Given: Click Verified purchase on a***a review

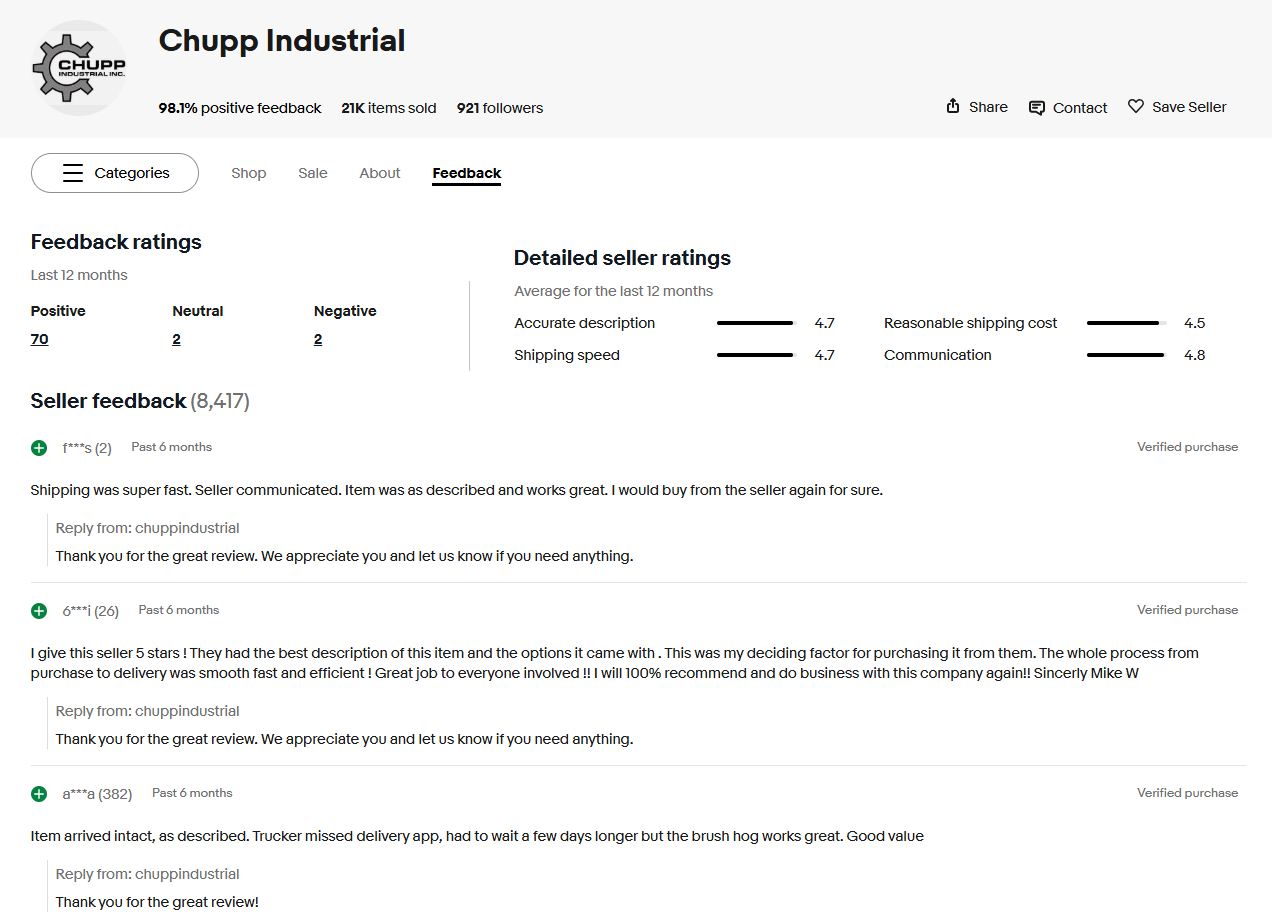Looking at the screenshot, I should [1187, 793].
